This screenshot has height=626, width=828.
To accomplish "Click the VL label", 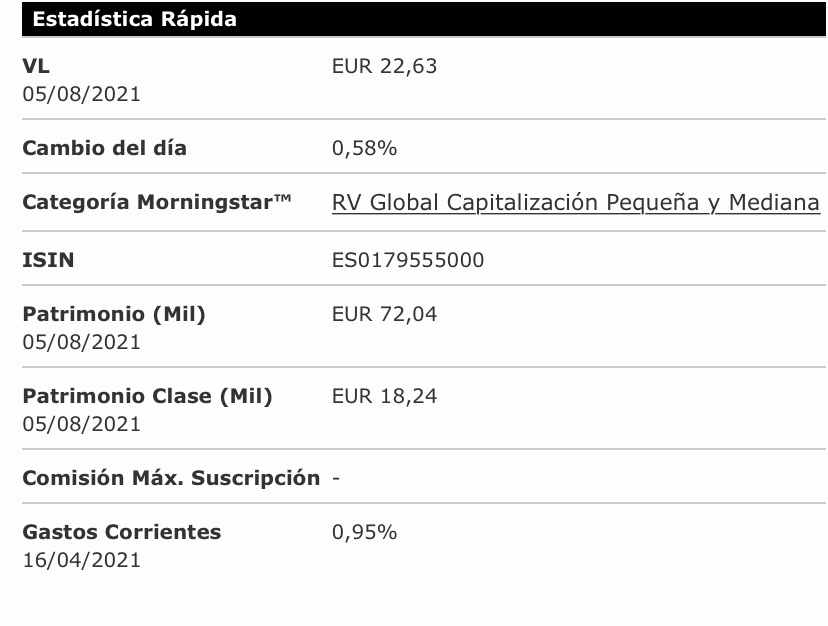I will 36,67.
